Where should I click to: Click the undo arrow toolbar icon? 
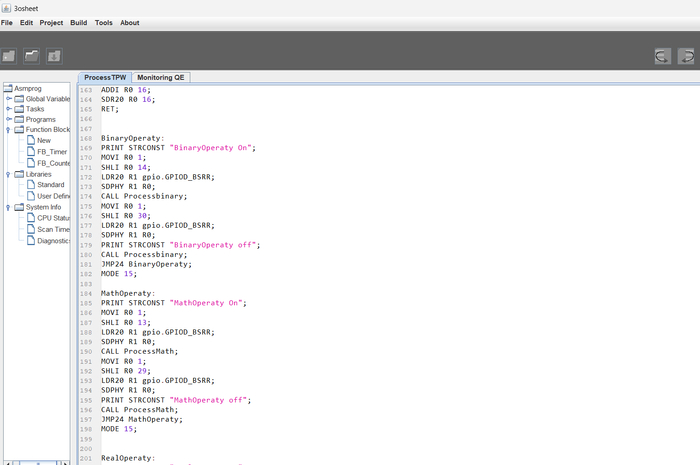663,57
